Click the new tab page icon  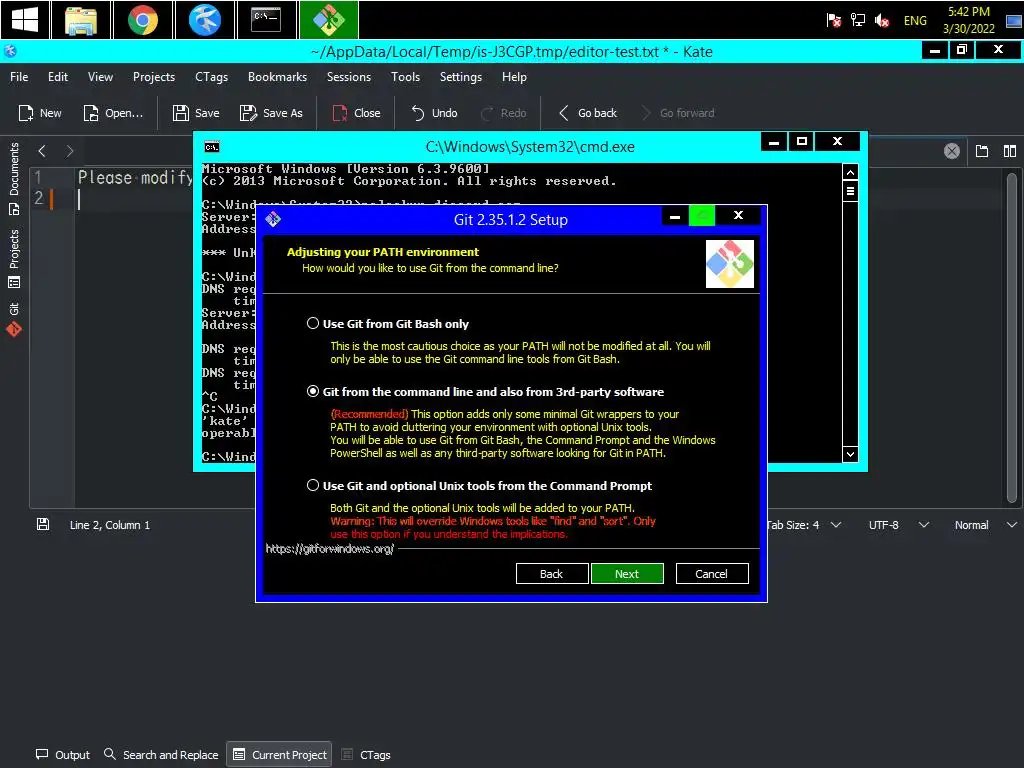[982, 152]
